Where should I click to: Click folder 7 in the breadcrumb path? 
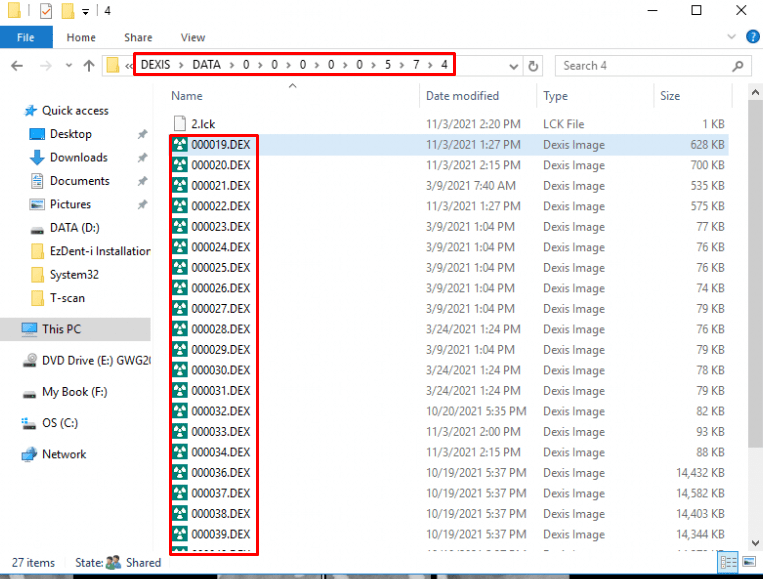[416, 65]
